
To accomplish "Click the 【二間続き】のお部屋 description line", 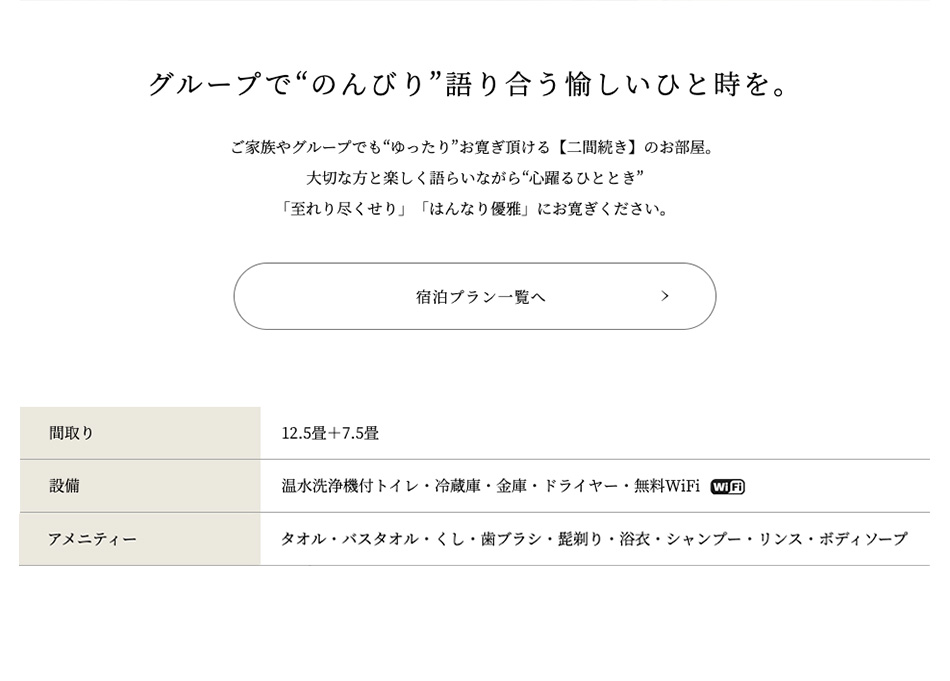I will pyautogui.click(x=471, y=147).
